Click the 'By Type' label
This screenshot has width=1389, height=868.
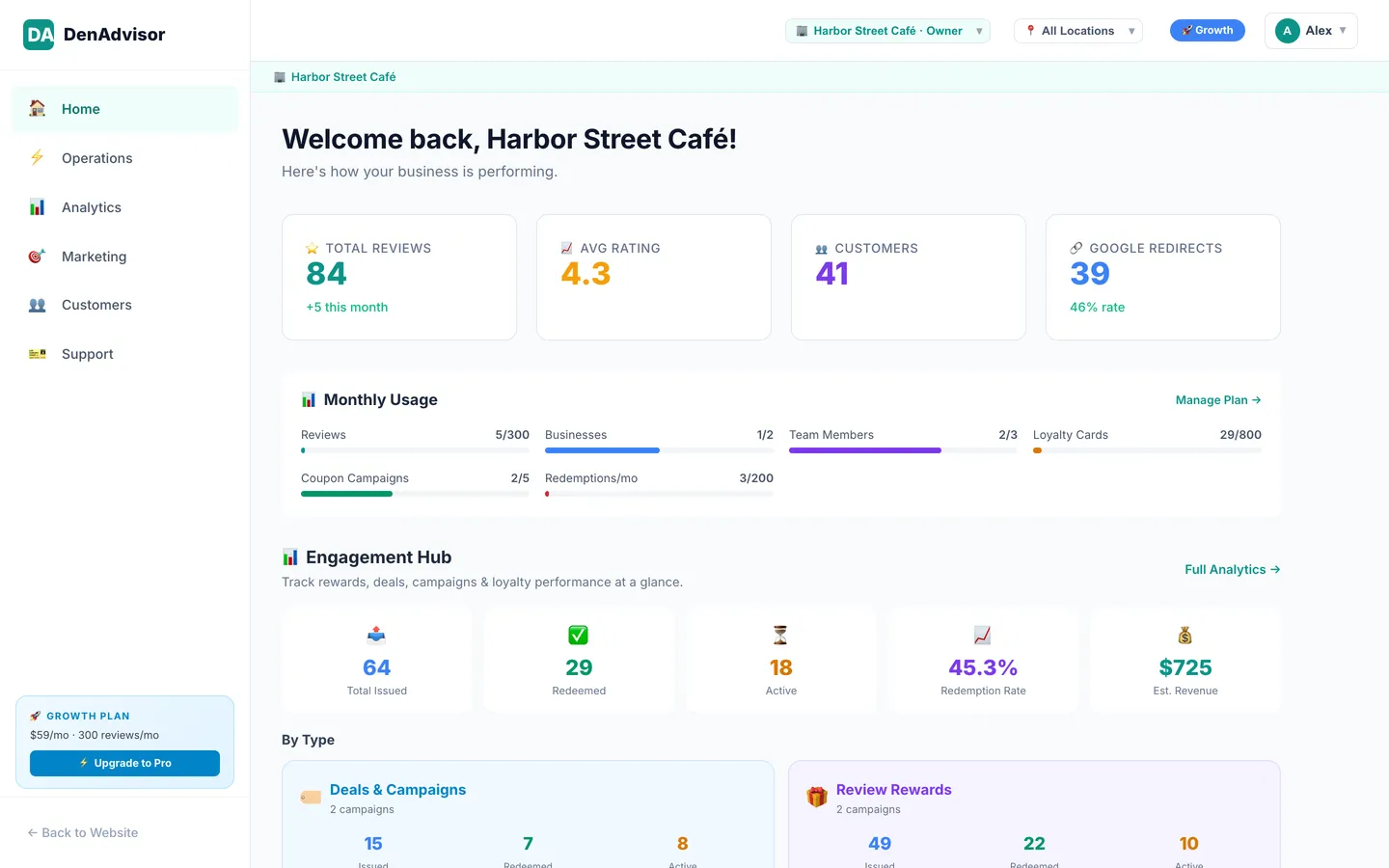pos(308,740)
